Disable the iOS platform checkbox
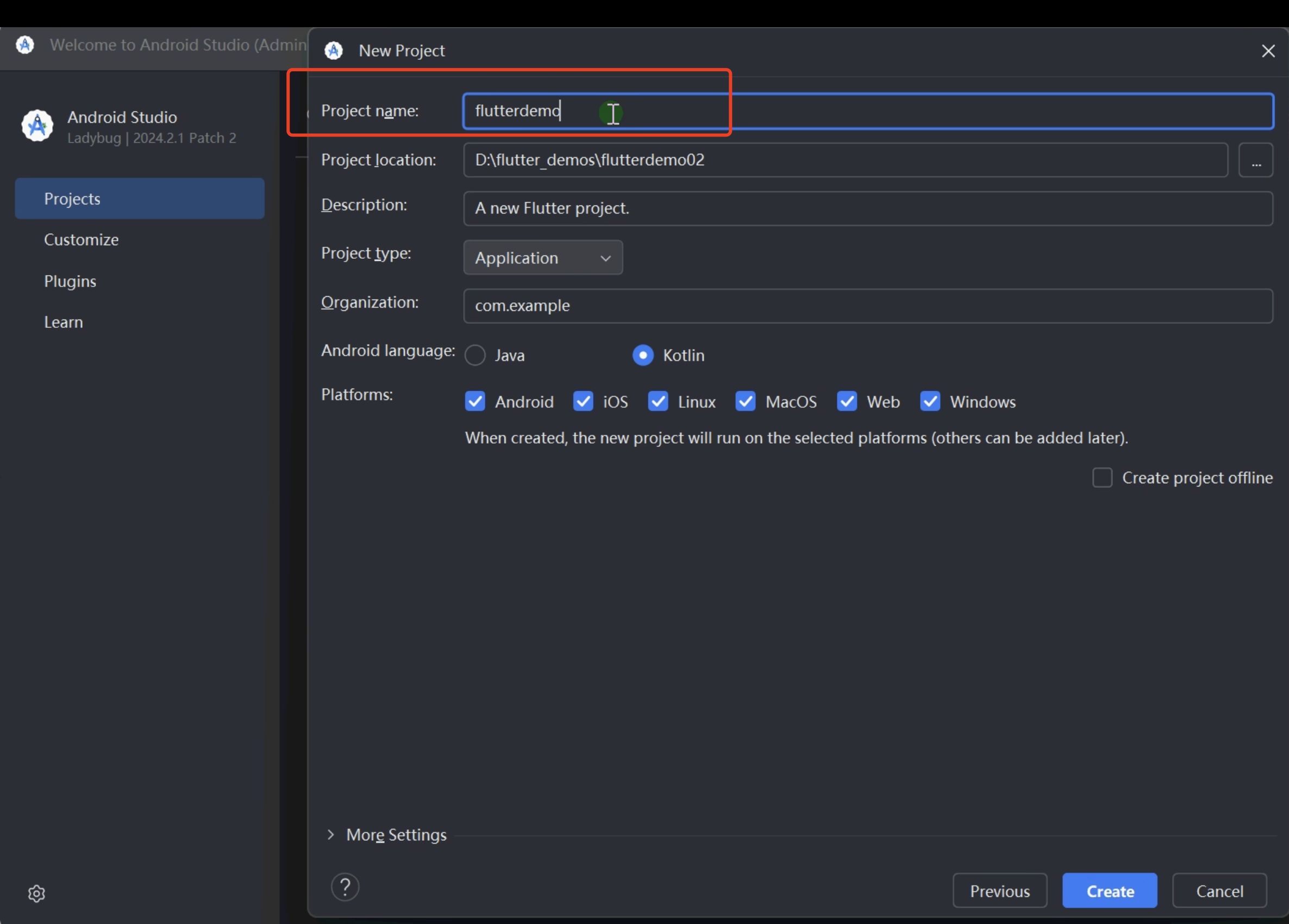 [583, 402]
